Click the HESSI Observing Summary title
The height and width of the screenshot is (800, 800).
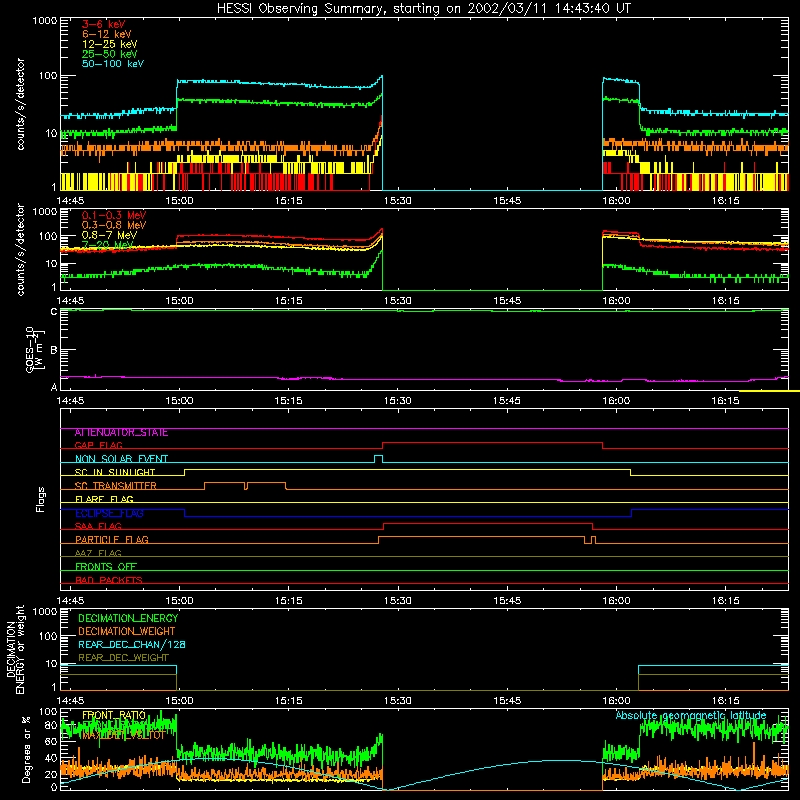pos(423,8)
